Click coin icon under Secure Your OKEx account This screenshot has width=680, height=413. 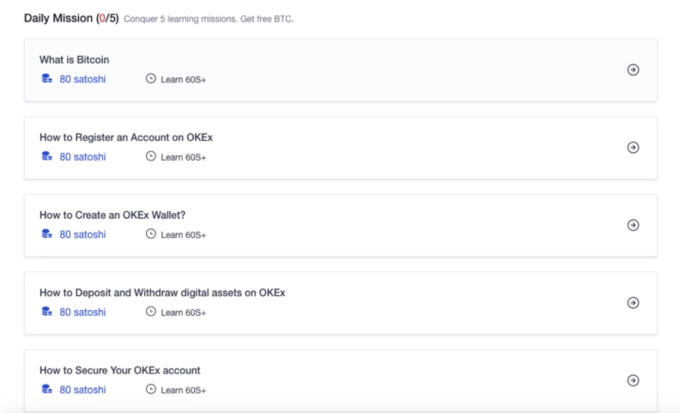(46, 389)
